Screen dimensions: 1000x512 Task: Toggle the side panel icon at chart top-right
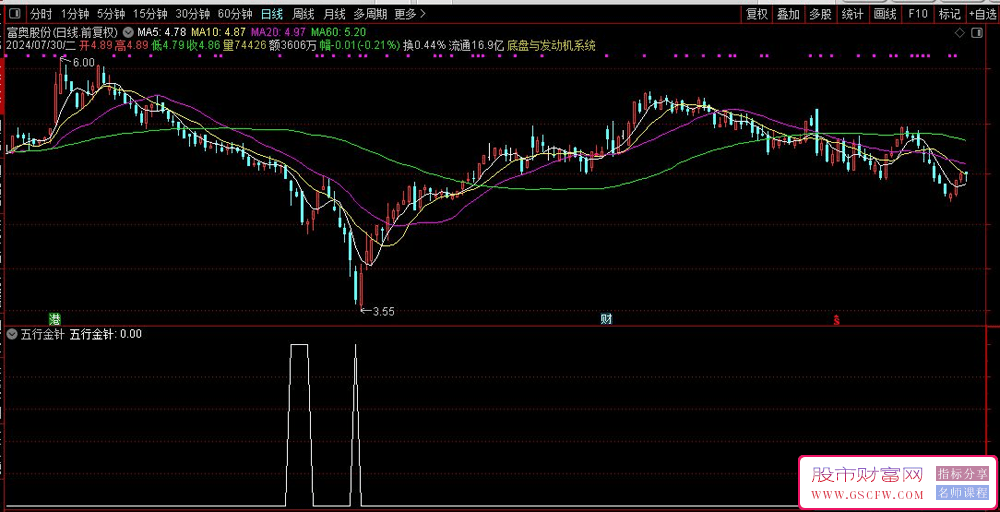tap(976, 33)
